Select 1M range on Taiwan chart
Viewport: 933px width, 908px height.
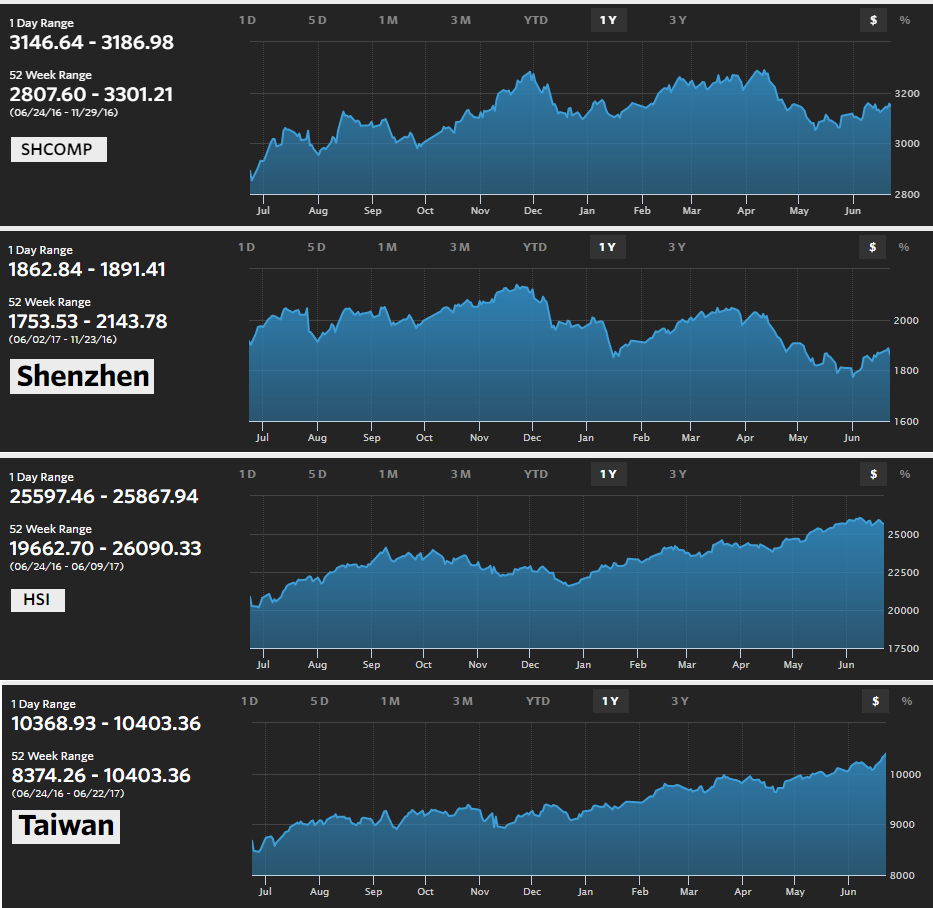390,701
